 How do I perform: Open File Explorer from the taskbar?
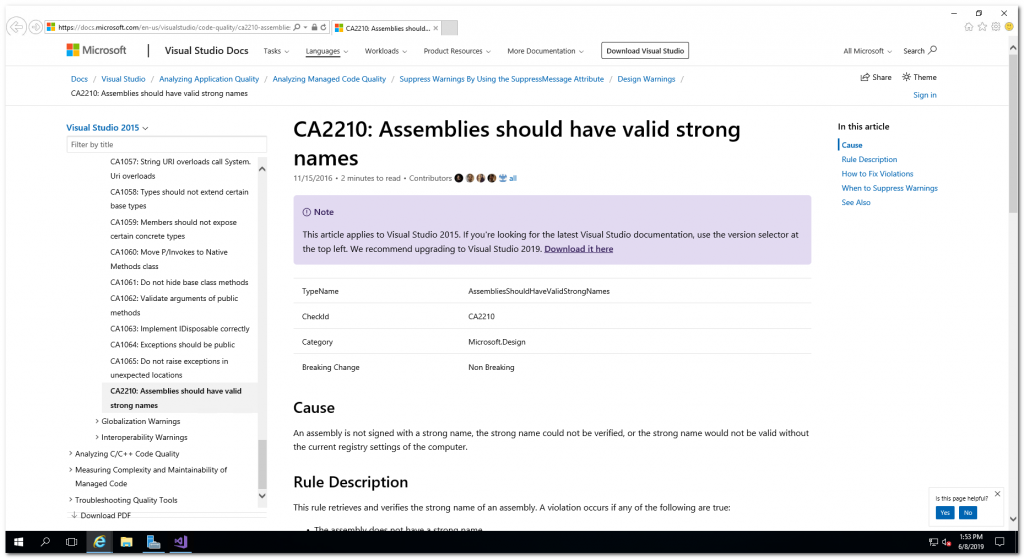click(x=127, y=542)
